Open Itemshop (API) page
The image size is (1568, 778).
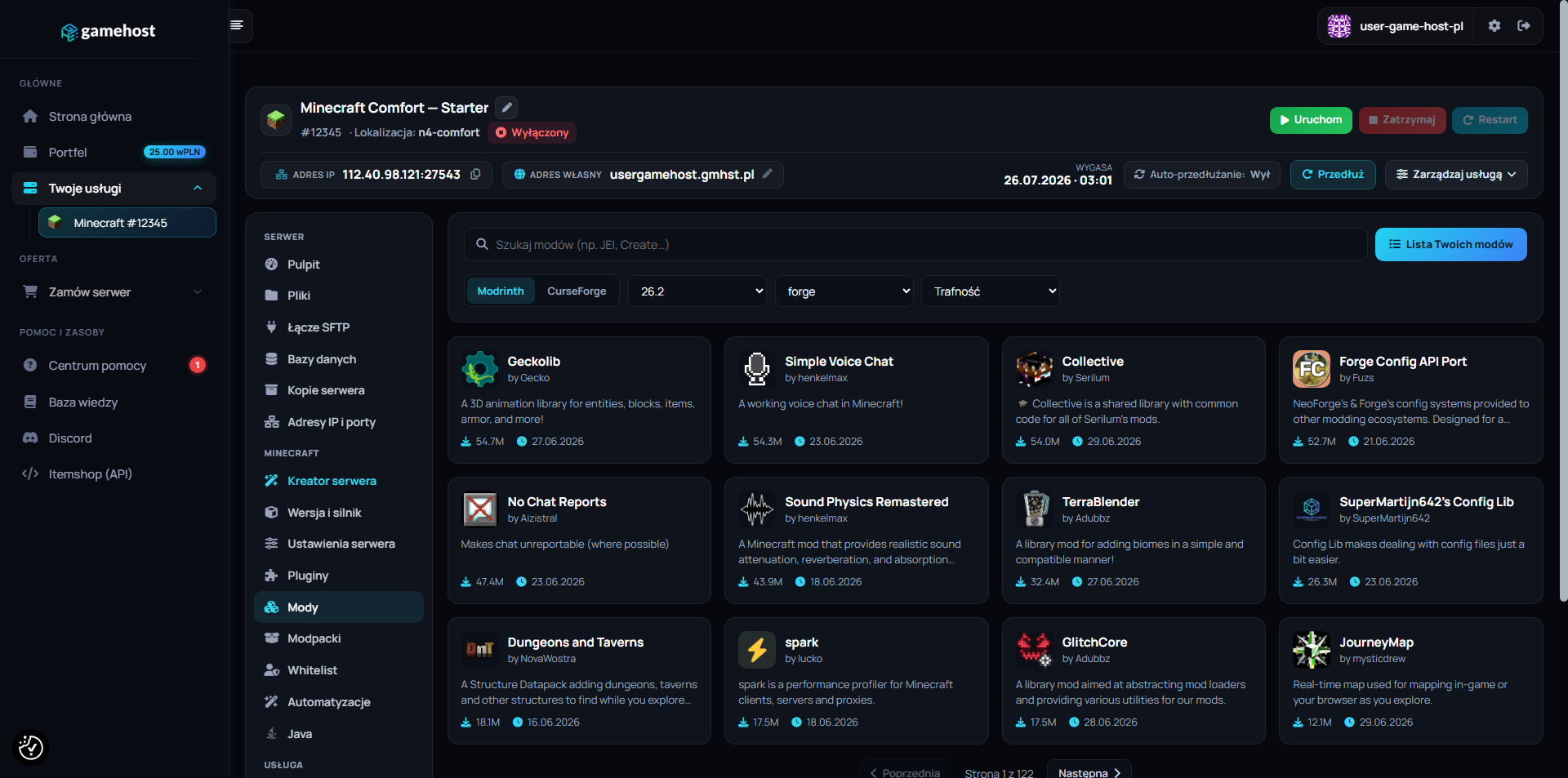coord(114,473)
